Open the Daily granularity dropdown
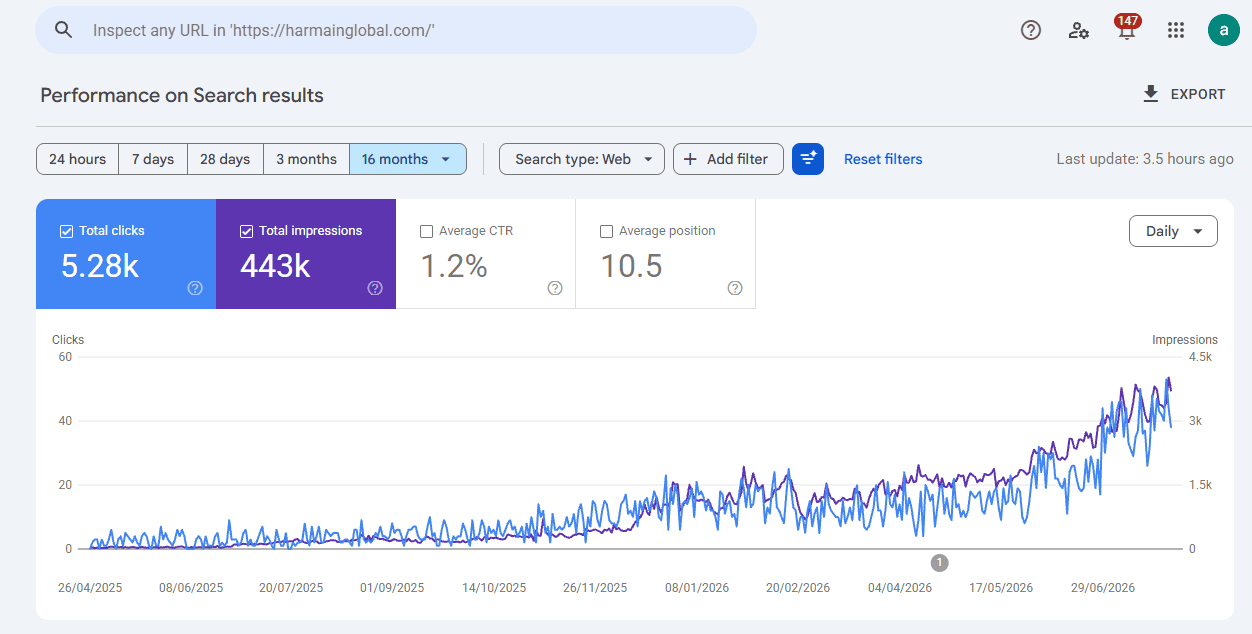Screen dimensions: 1252x634 click(1173, 231)
